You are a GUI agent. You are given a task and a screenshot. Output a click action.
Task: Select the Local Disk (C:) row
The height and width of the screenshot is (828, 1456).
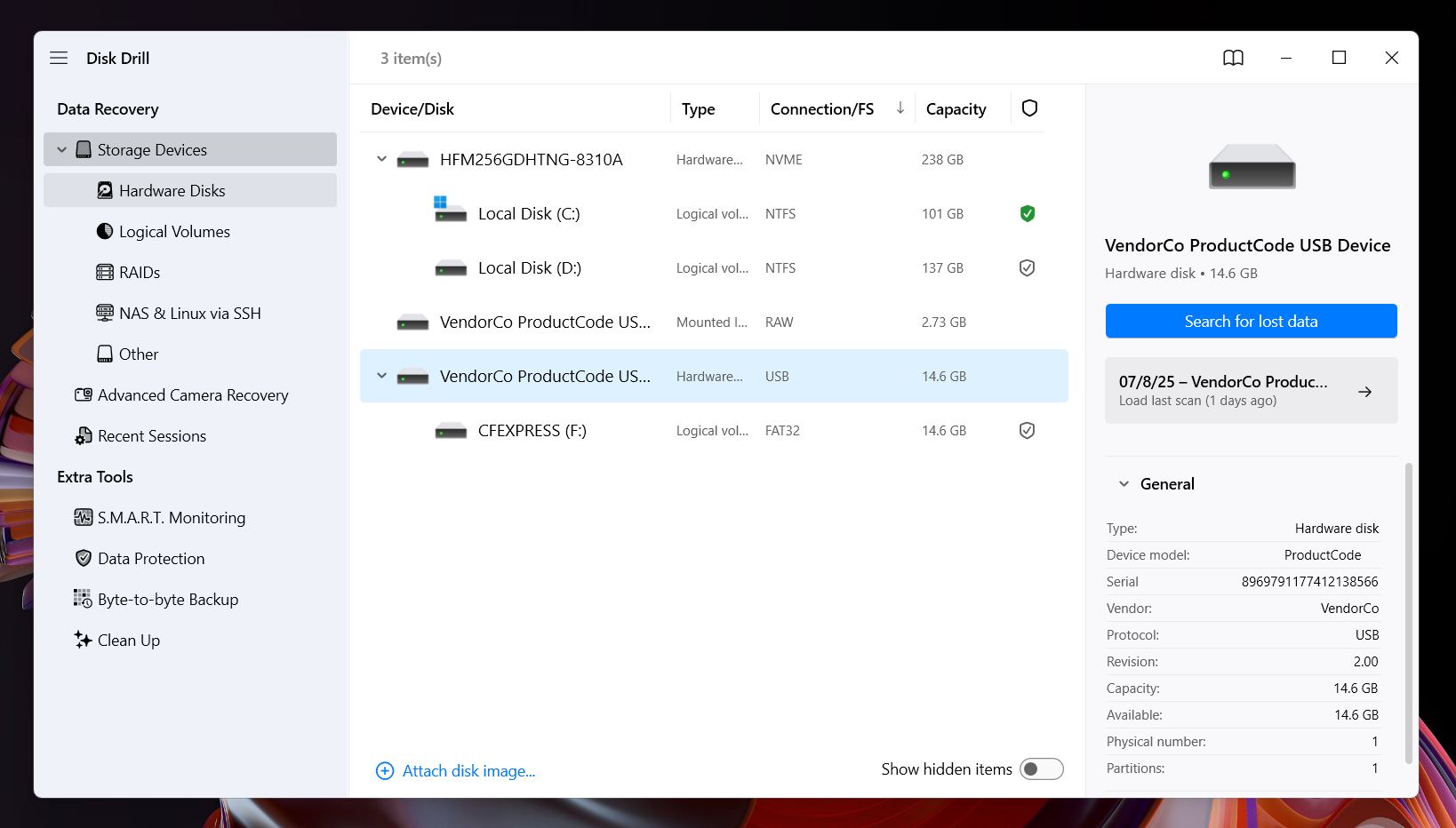pyautogui.click(x=714, y=213)
